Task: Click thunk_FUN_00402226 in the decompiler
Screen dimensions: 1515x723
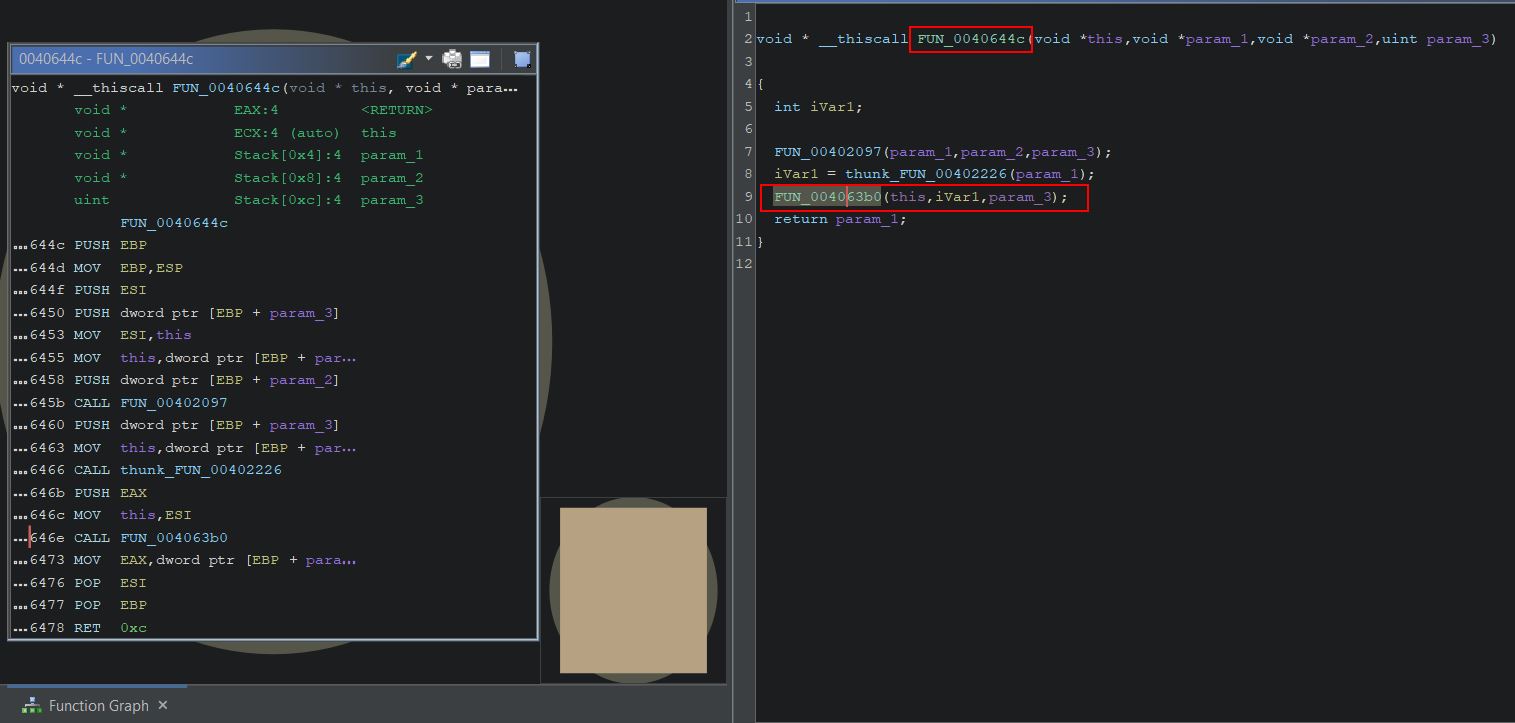Action: pos(926,174)
